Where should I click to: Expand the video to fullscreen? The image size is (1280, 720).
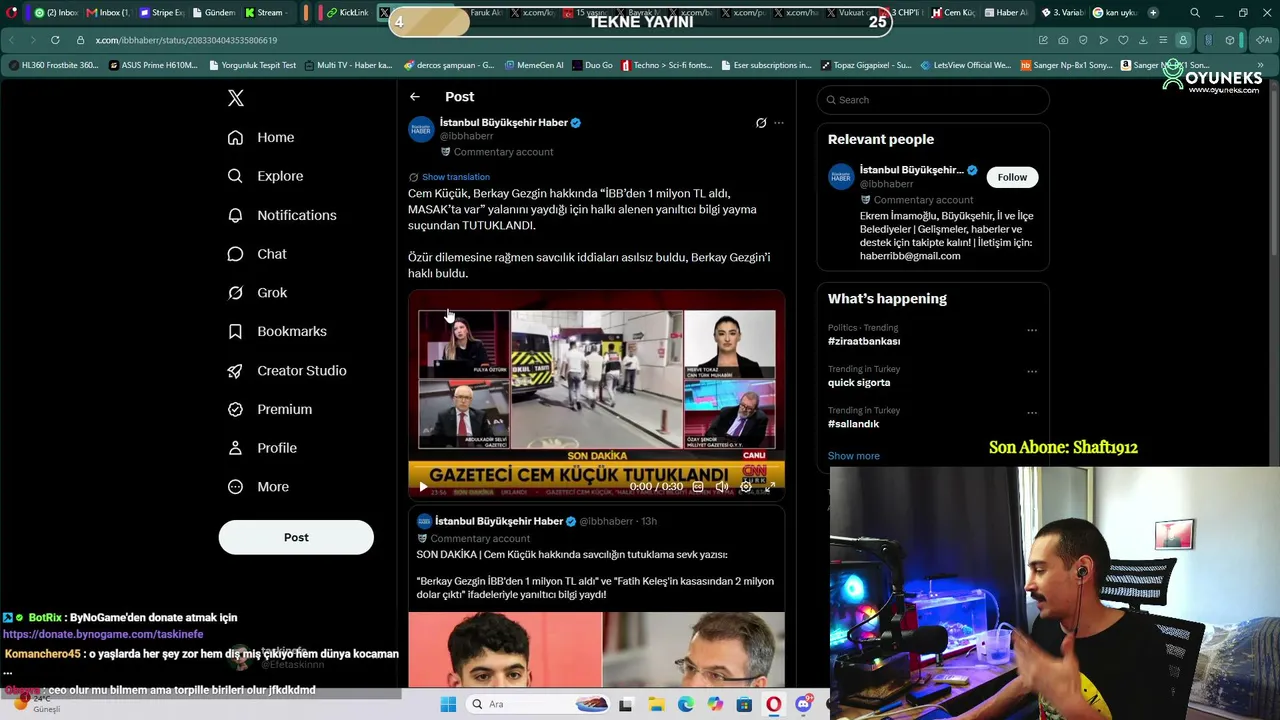(x=770, y=487)
